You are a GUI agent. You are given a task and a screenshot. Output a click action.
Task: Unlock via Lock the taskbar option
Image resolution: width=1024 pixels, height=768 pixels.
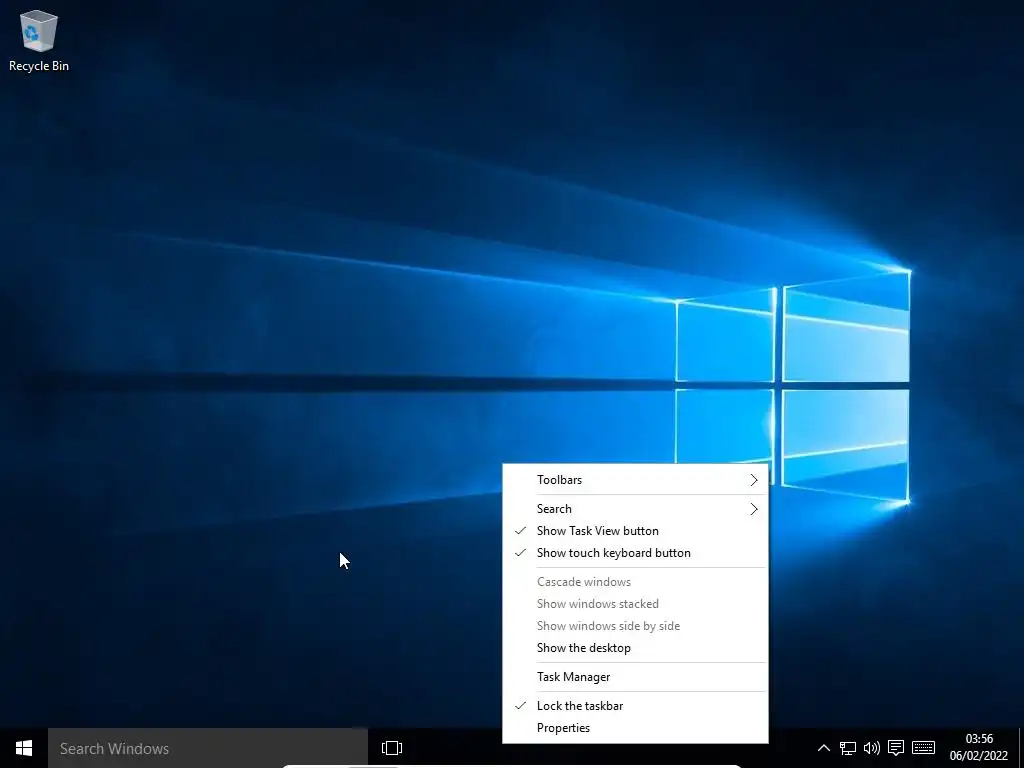coord(635,706)
